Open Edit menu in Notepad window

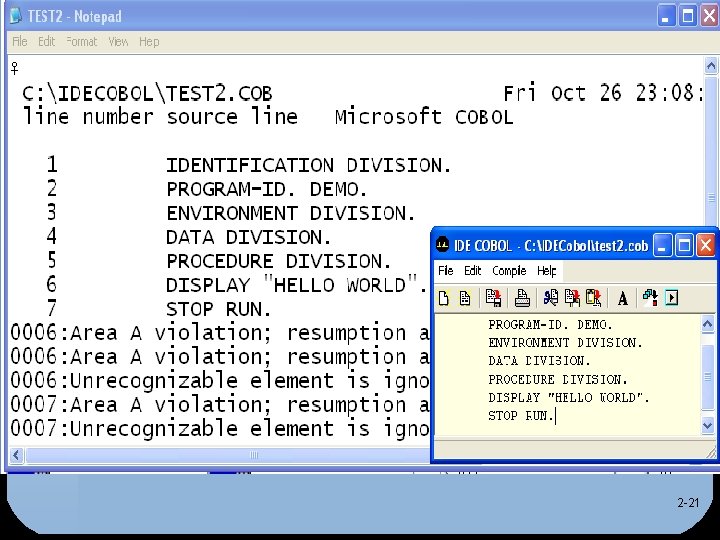pyautogui.click(x=46, y=42)
